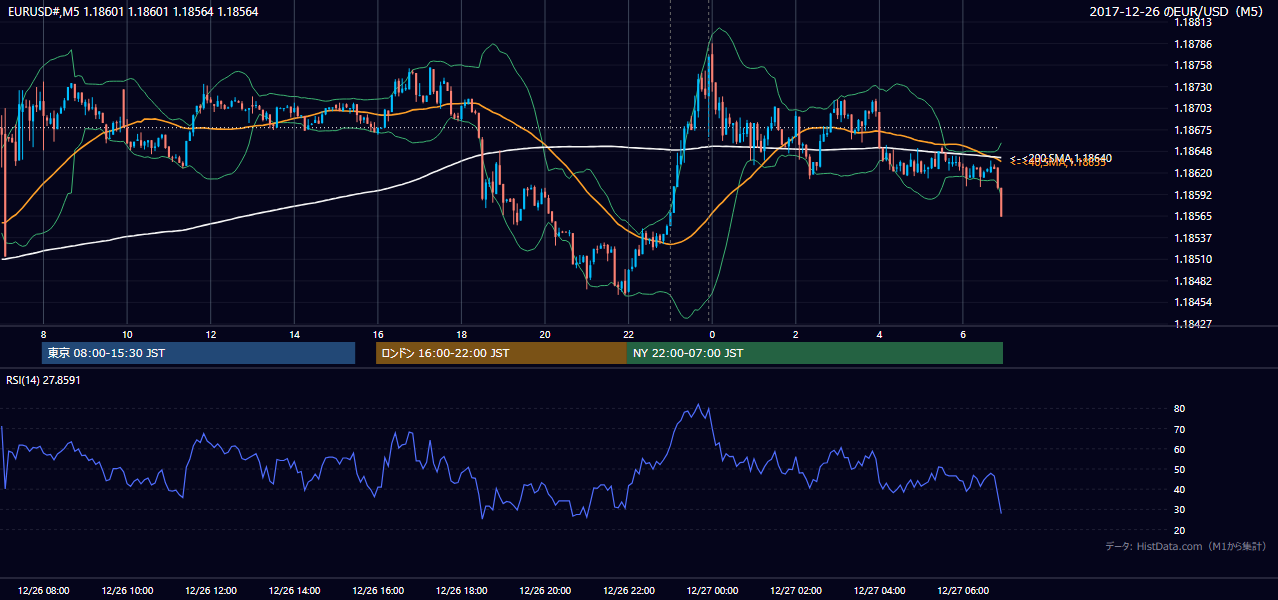1278x600 pixels.
Task: Select the EURUSD#,M5 header with OHLC values
Action: tap(132, 12)
